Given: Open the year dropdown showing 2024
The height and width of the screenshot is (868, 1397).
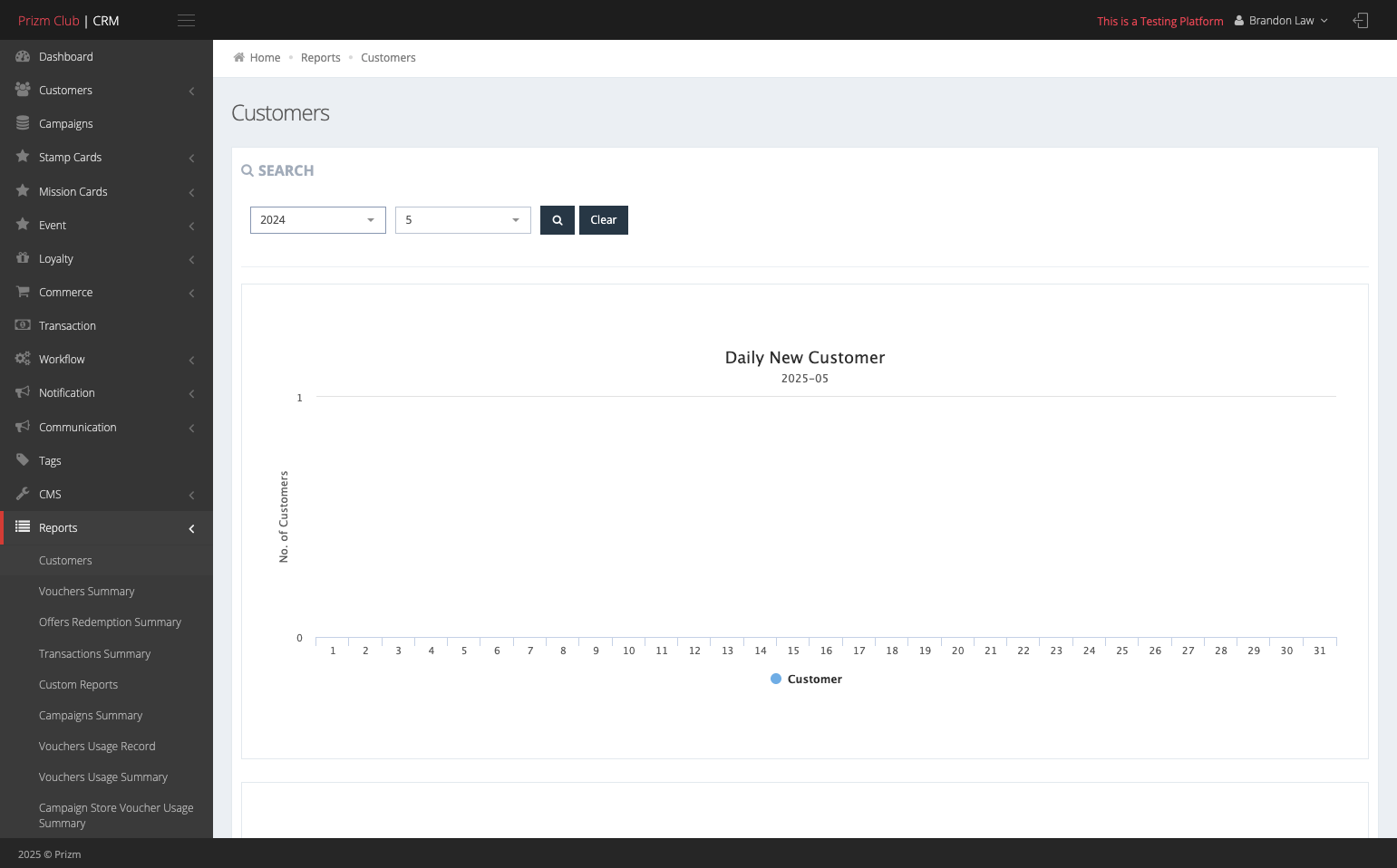Looking at the screenshot, I should [318, 220].
